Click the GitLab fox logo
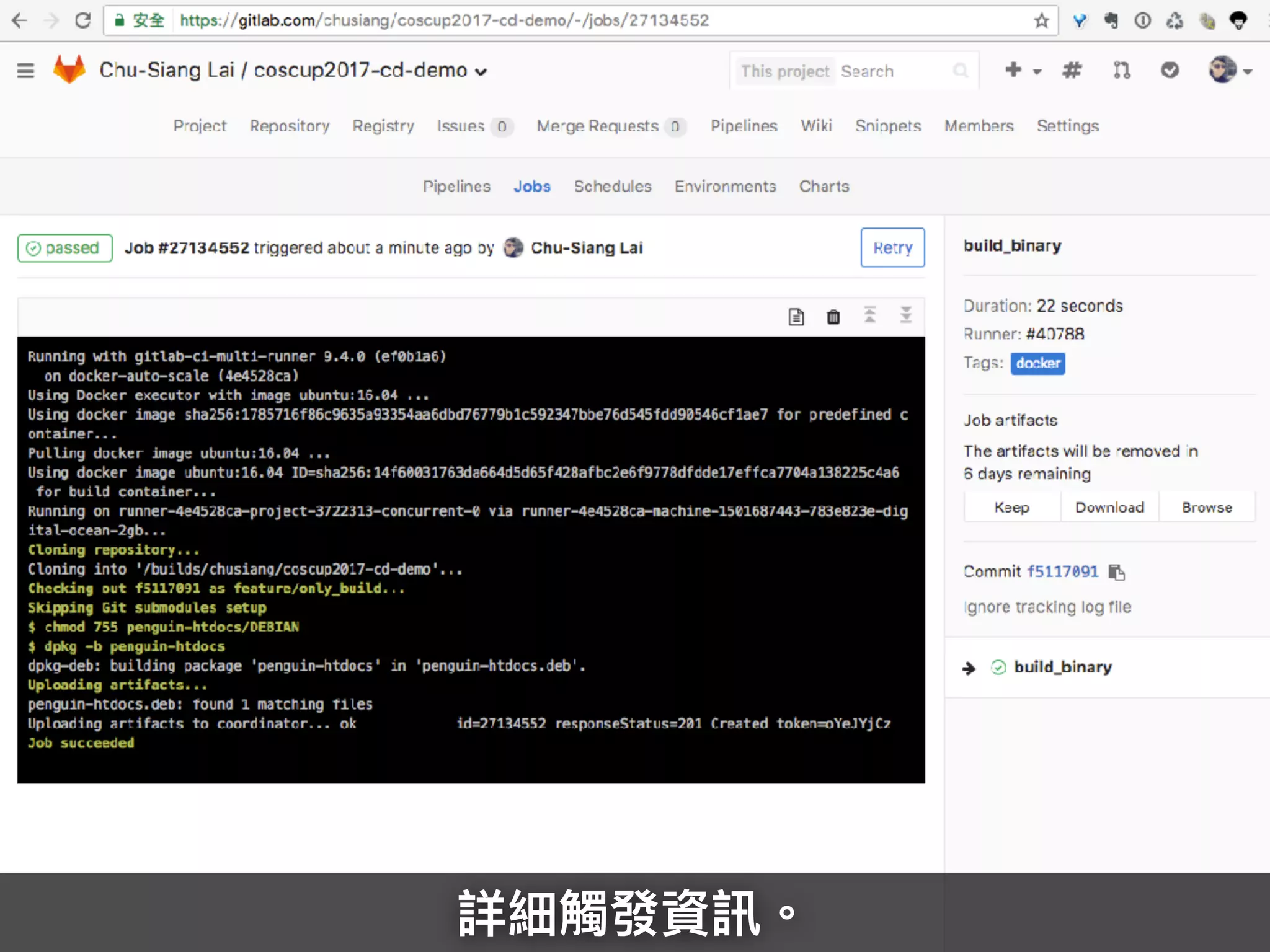The height and width of the screenshot is (952, 1270). pos(69,69)
